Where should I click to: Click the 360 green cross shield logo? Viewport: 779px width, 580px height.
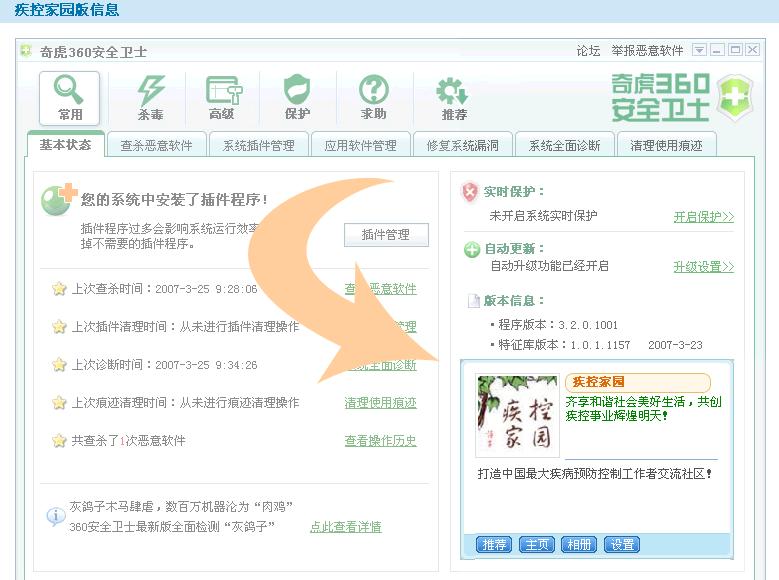point(733,97)
